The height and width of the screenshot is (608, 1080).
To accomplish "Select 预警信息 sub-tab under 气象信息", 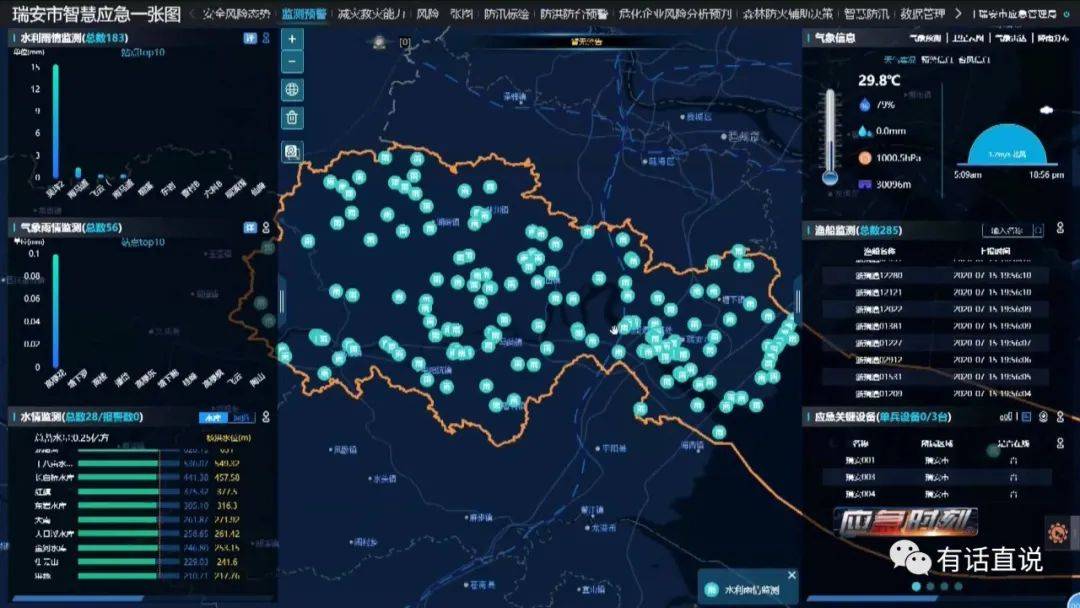I will pos(937,60).
